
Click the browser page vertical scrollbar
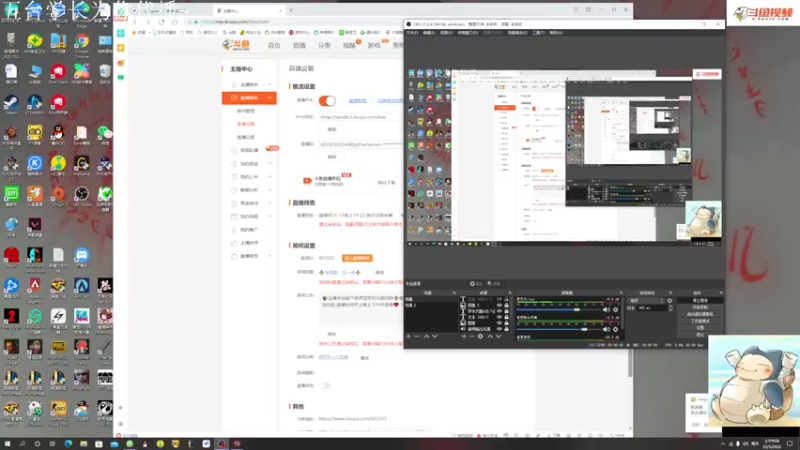click(x=631, y=362)
